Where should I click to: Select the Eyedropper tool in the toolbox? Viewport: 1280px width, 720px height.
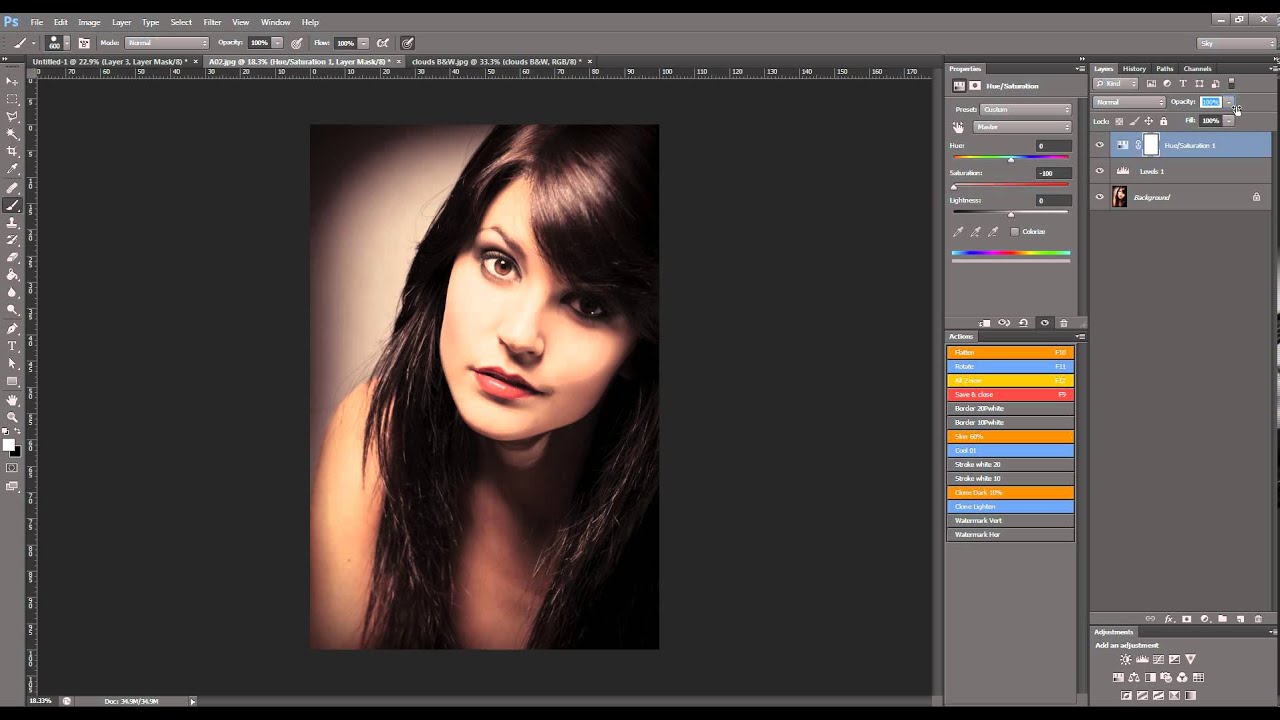coord(12,169)
